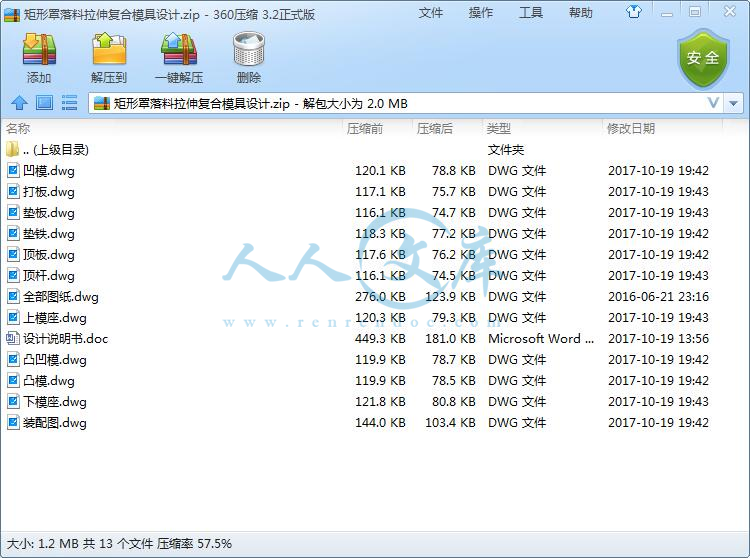The height and width of the screenshot is (558, 750).
Task: Click the archive path address field
Action: [x=407, y=103]
